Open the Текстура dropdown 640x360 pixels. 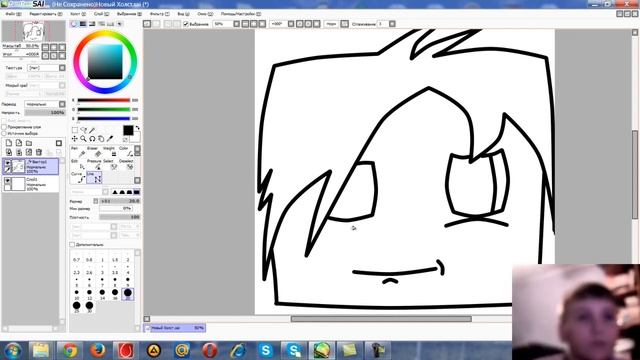pyautogui.click(x=46, y=68)
